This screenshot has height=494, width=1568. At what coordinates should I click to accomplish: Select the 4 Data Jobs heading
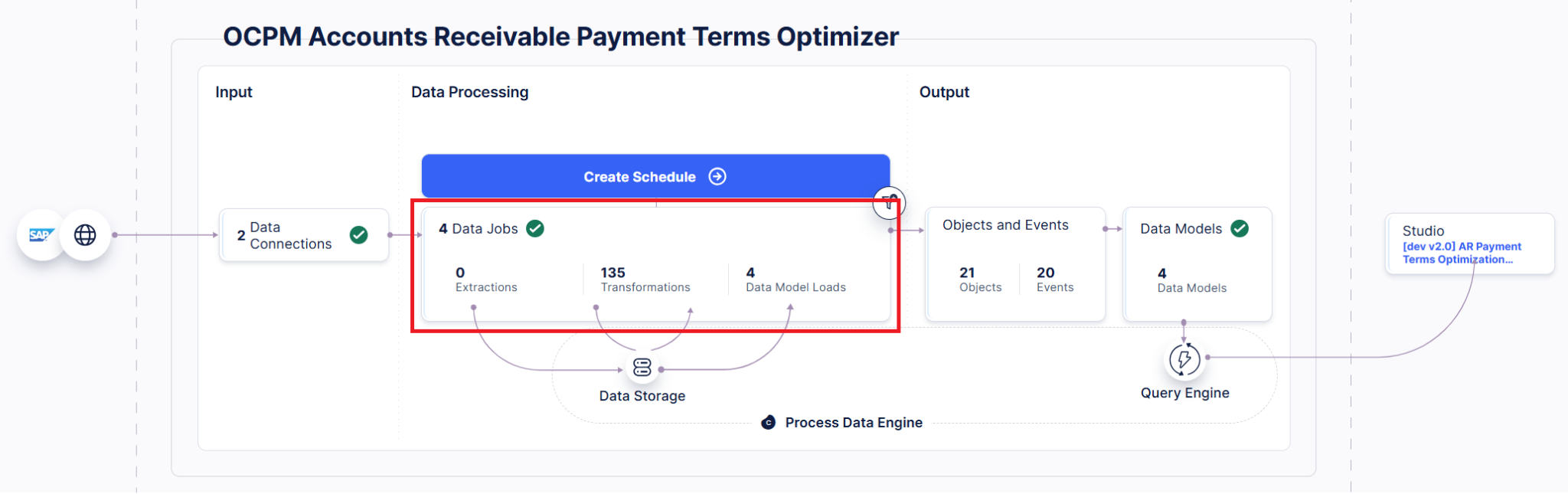tap(478, 228)
